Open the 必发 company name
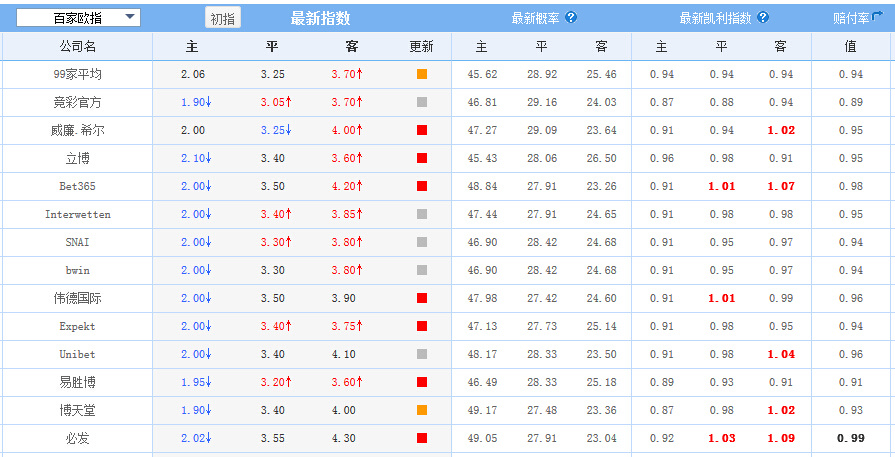Viewport: 895px width, 457px height. [x=77, y=438]
